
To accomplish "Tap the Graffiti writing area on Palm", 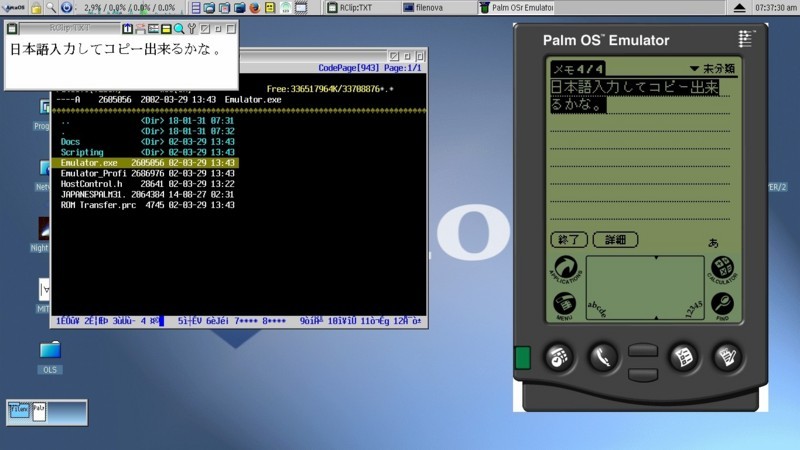I will pyautogui.click(x=645, y=288).
